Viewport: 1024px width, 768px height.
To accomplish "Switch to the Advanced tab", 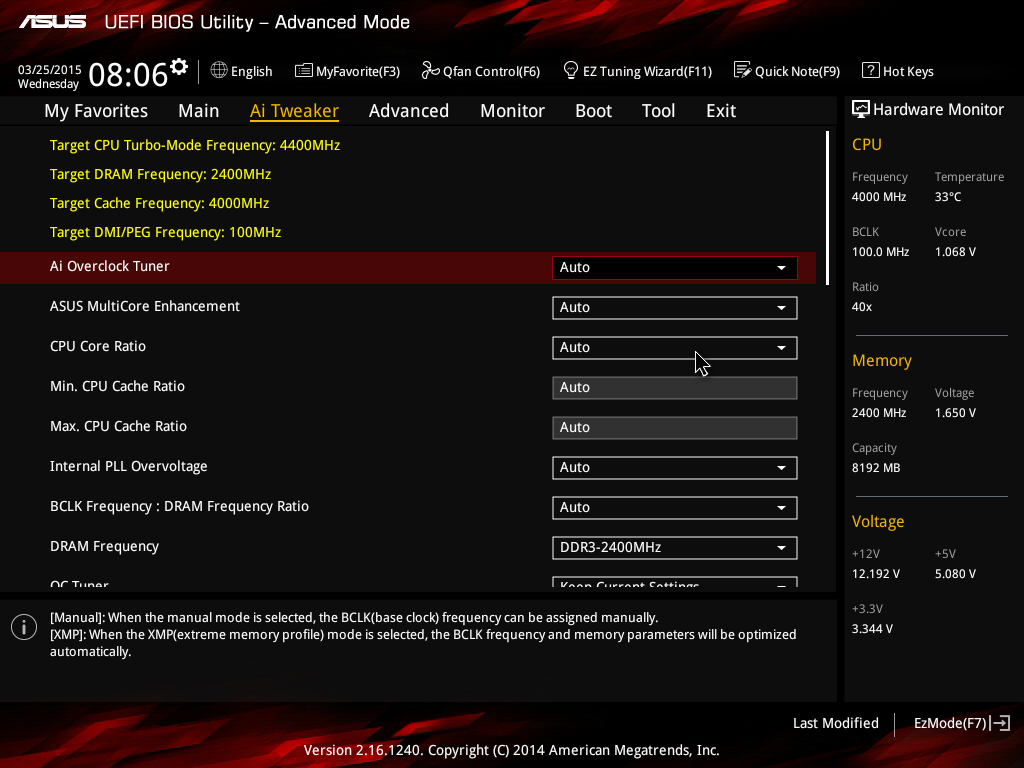I will click(x=409, y=111).
